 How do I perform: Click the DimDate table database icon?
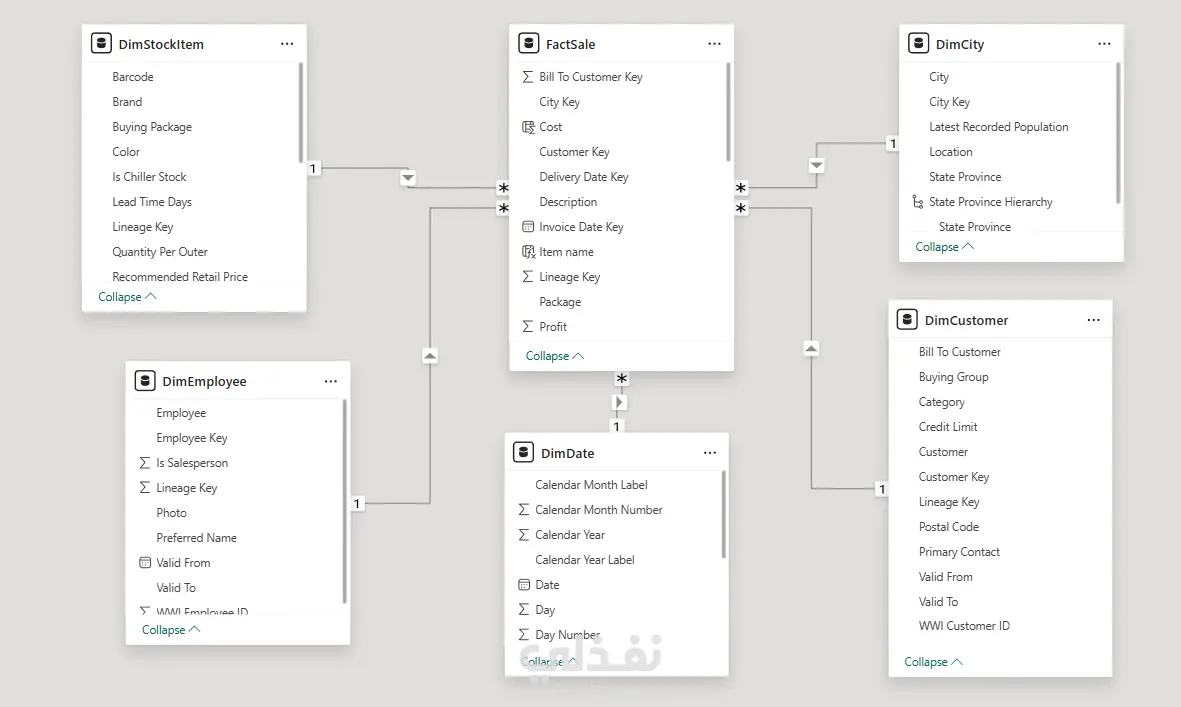coord(523,453)
